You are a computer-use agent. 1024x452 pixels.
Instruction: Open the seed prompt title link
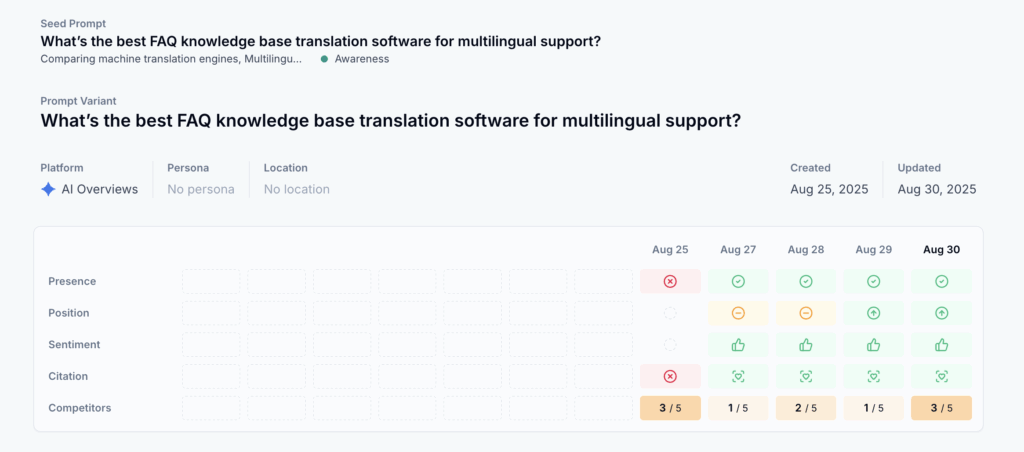(321, 41)
